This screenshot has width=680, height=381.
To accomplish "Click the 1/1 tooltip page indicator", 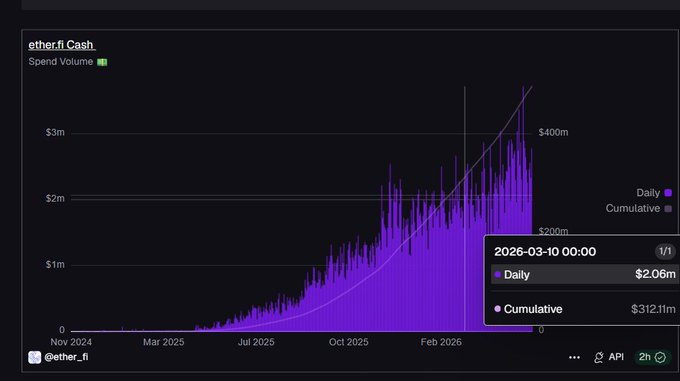I will click(x=665, y=251).
